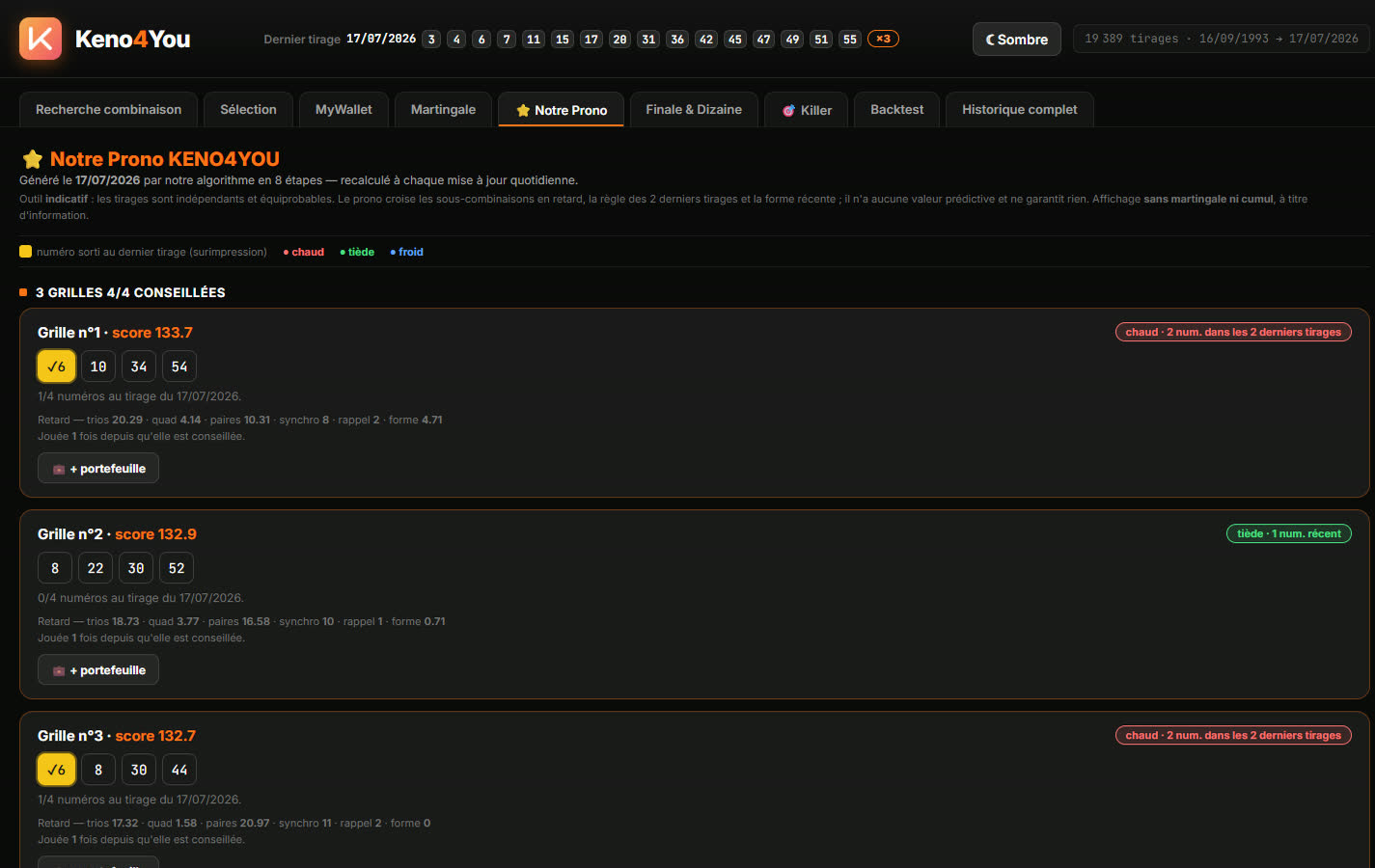This screenshot has width=1375, height=868.
Task: Click the 'score 132.9' text
Action: (155, 534)
